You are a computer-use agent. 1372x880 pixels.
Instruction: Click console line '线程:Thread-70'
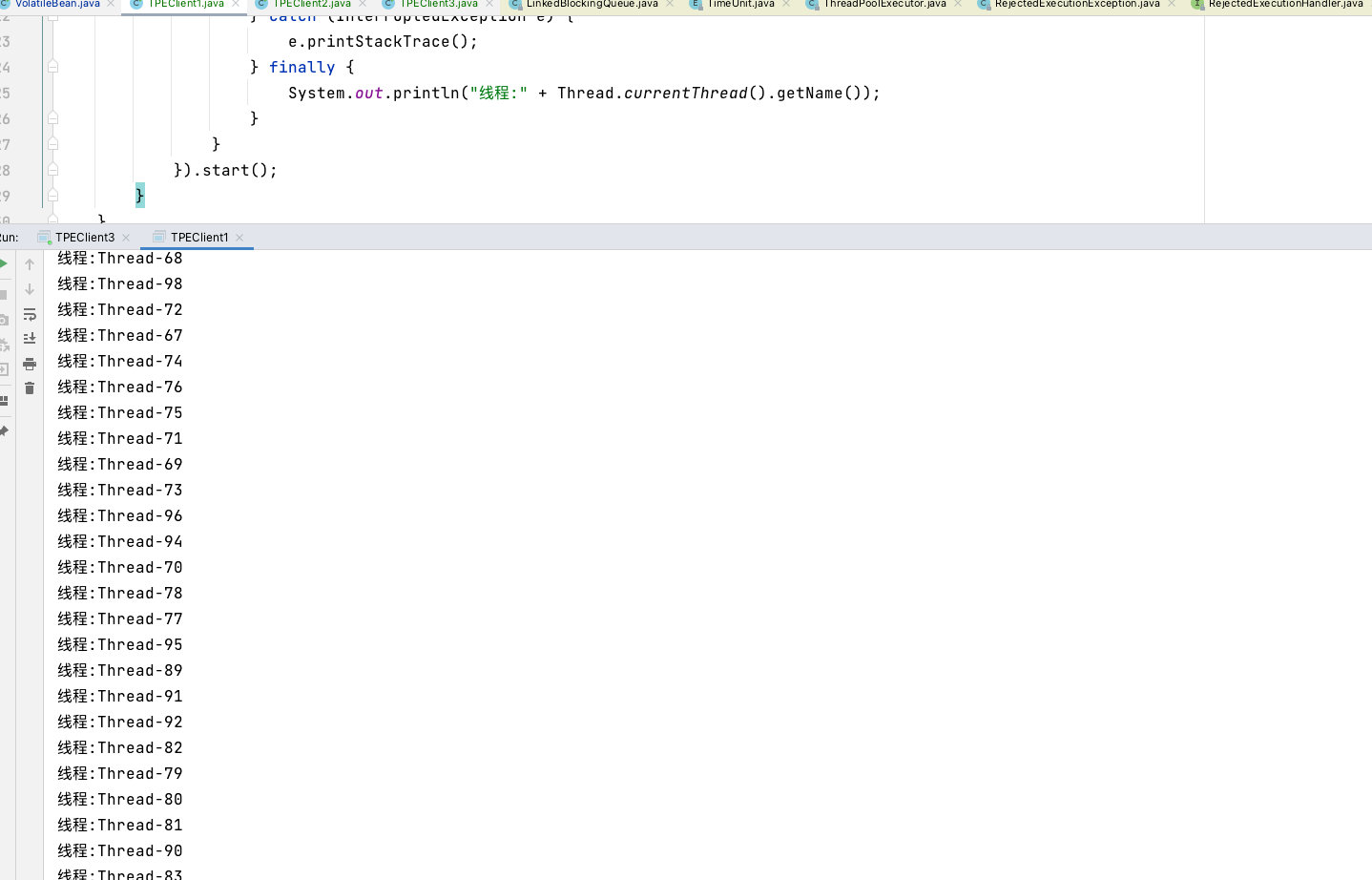tap(119, 567)
